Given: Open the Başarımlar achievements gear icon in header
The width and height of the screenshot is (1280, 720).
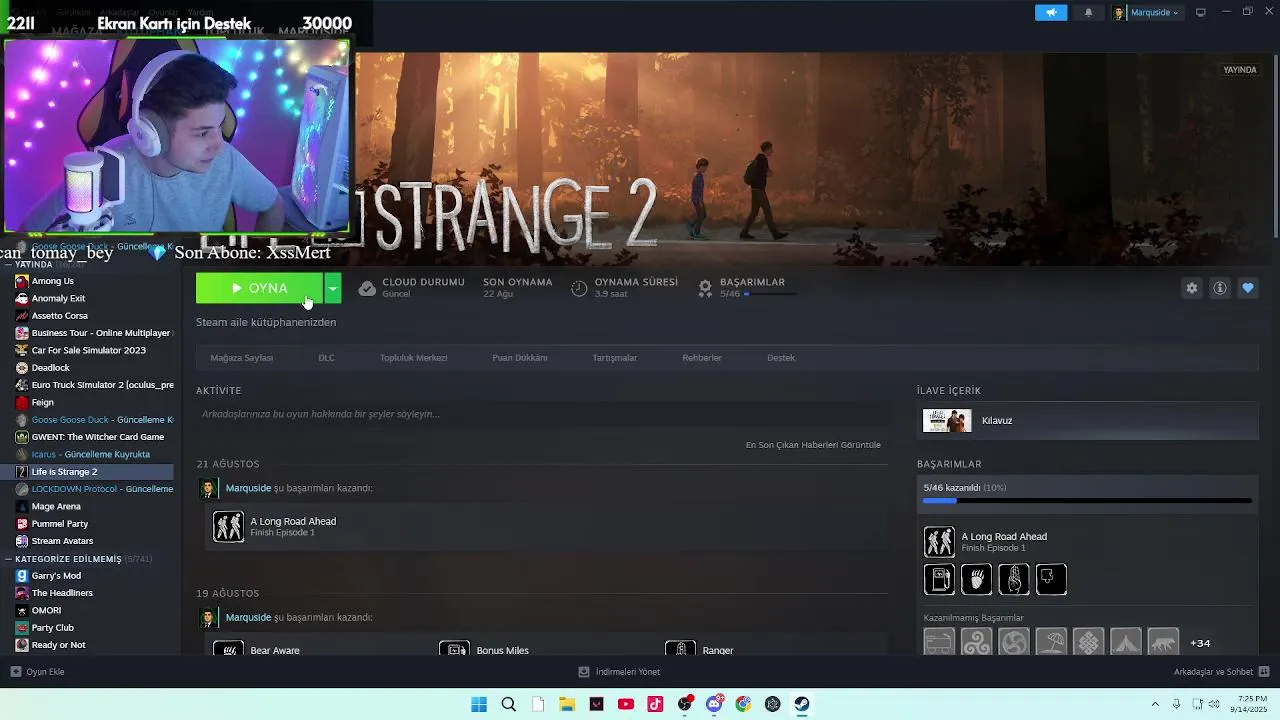Looking at the screenshot, I should point(705,288).
